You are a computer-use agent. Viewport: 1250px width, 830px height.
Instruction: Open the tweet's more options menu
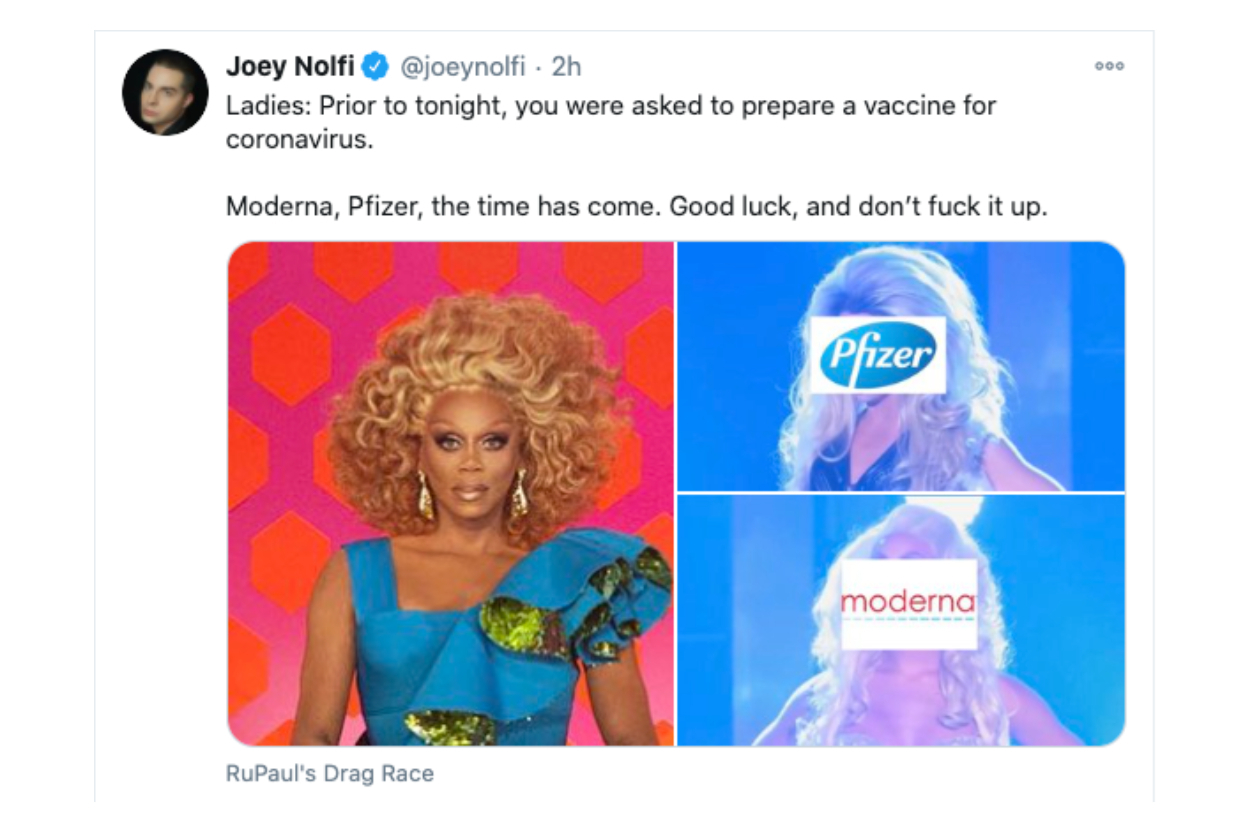point(1109,66)
